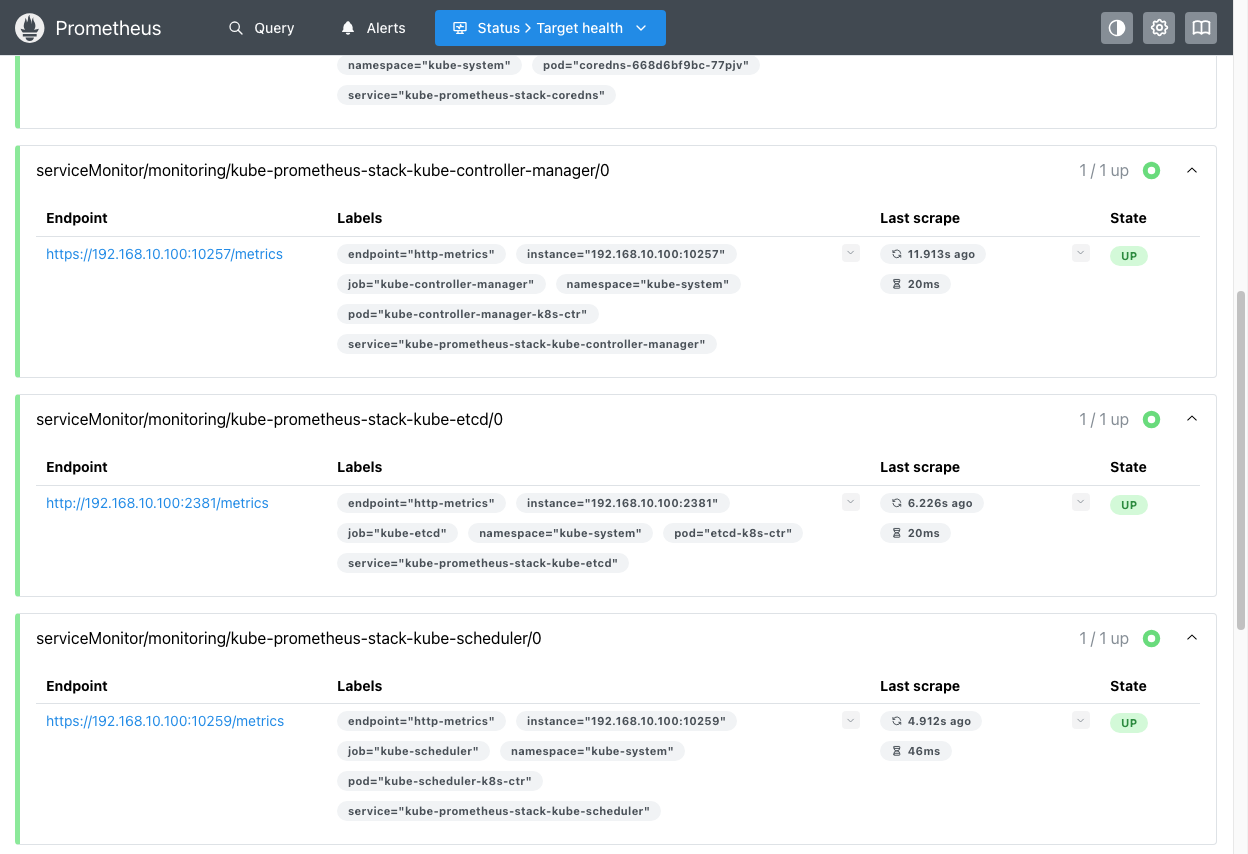
Task: Open documentation book icon
Action: (1201, 28)
